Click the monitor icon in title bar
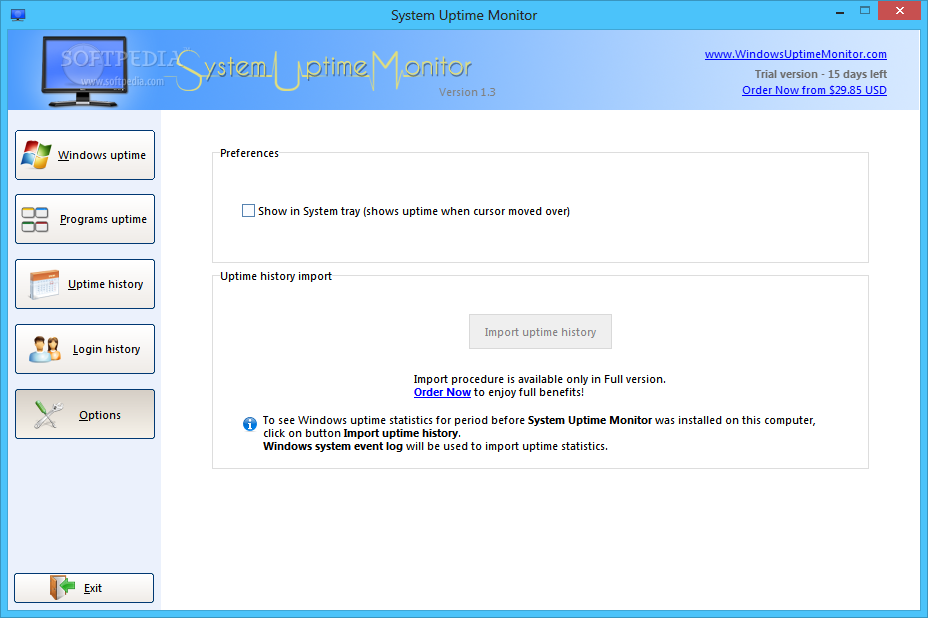 [18, 15]
